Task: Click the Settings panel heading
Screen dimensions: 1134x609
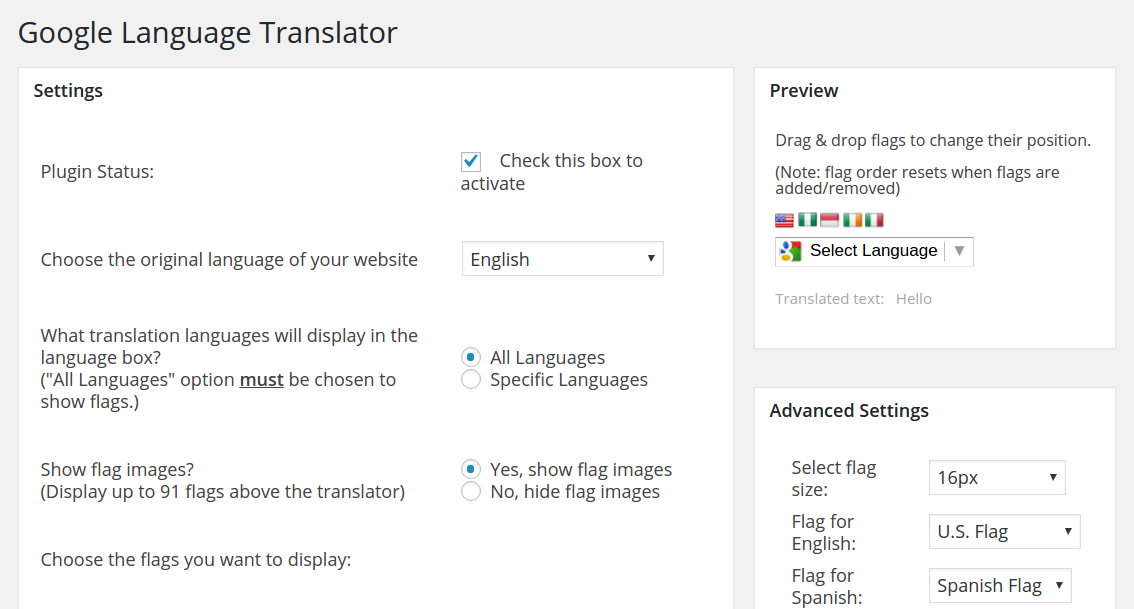Action: 68,90
